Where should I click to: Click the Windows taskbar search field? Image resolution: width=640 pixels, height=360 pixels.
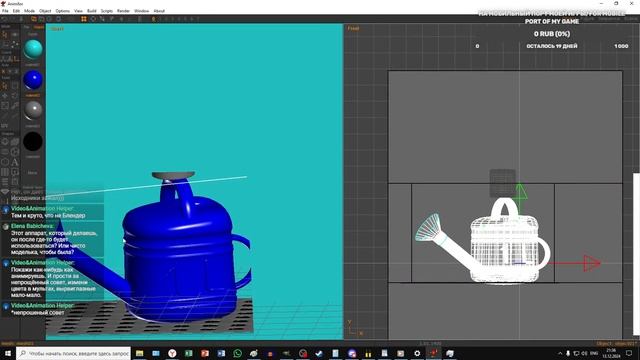73,353
